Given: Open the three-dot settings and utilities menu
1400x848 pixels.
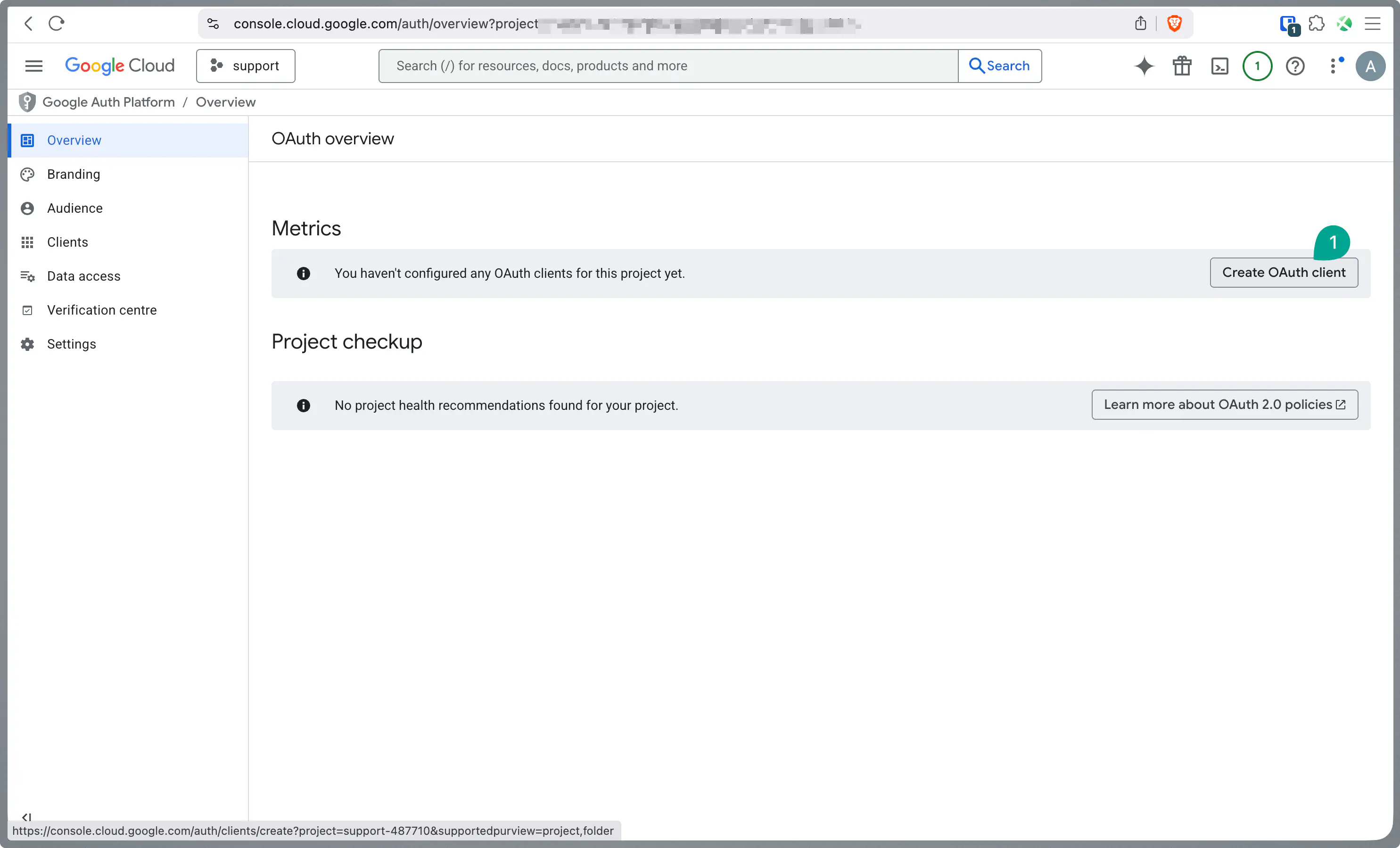Looking at the screenshot, I should pyautogui.click(x=1333, y=66).
